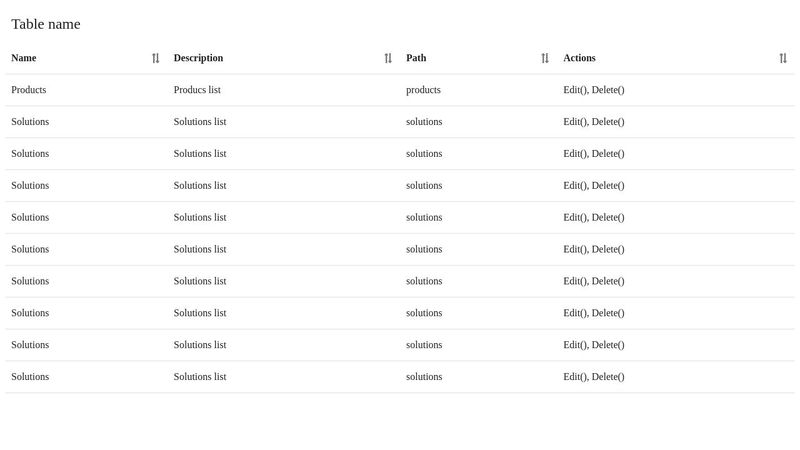Click the "Table name" title
800x450 pixels.
[46, 24]
